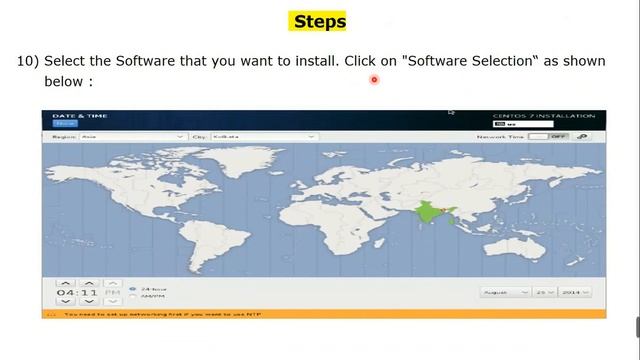Image resolution: width=640 pixels, height=360 pixels.
Task: Increase the minutes with up arrow
Action: tap(89, 283)
